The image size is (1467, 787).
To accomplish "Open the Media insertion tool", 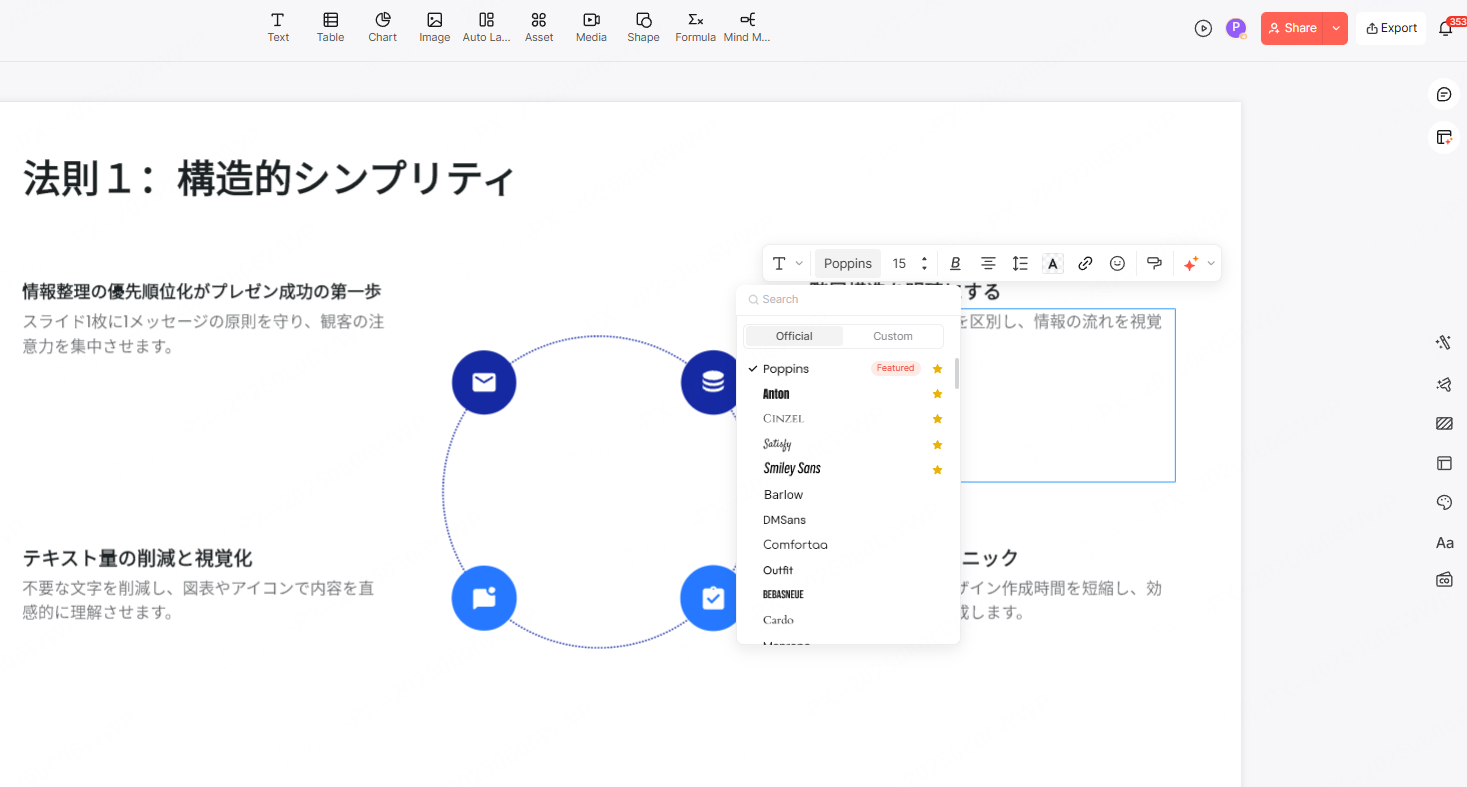I will [591, 27].
